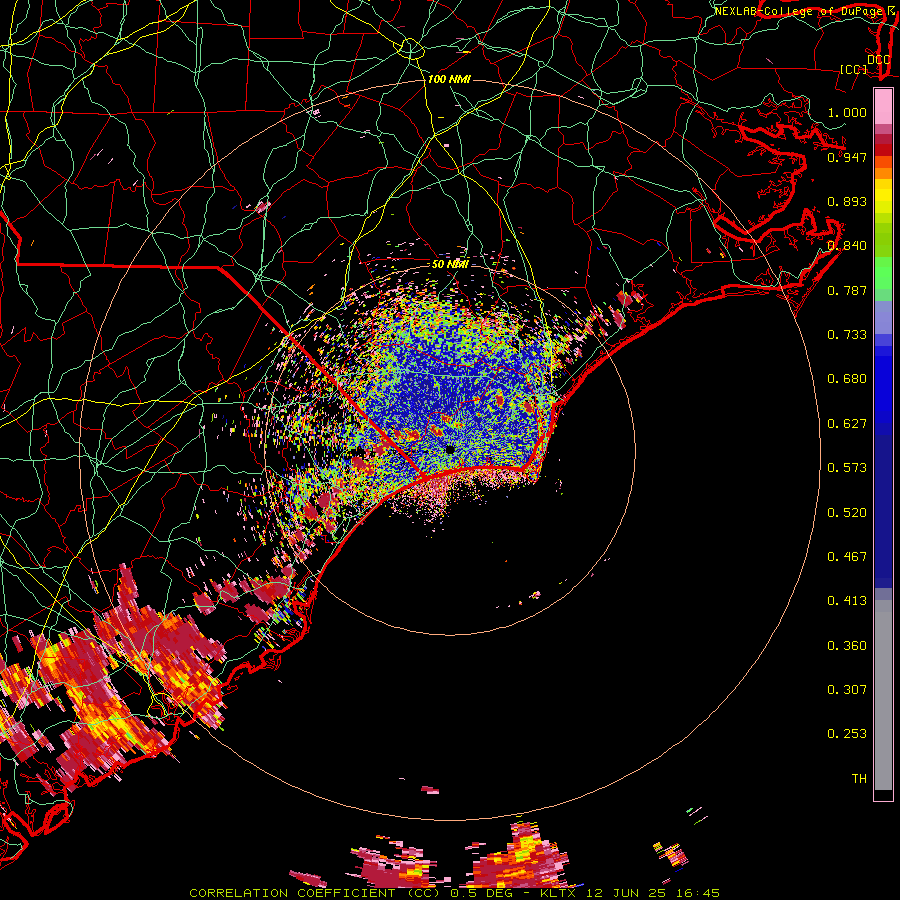Select the 0.467 scale value

point(847,557)
